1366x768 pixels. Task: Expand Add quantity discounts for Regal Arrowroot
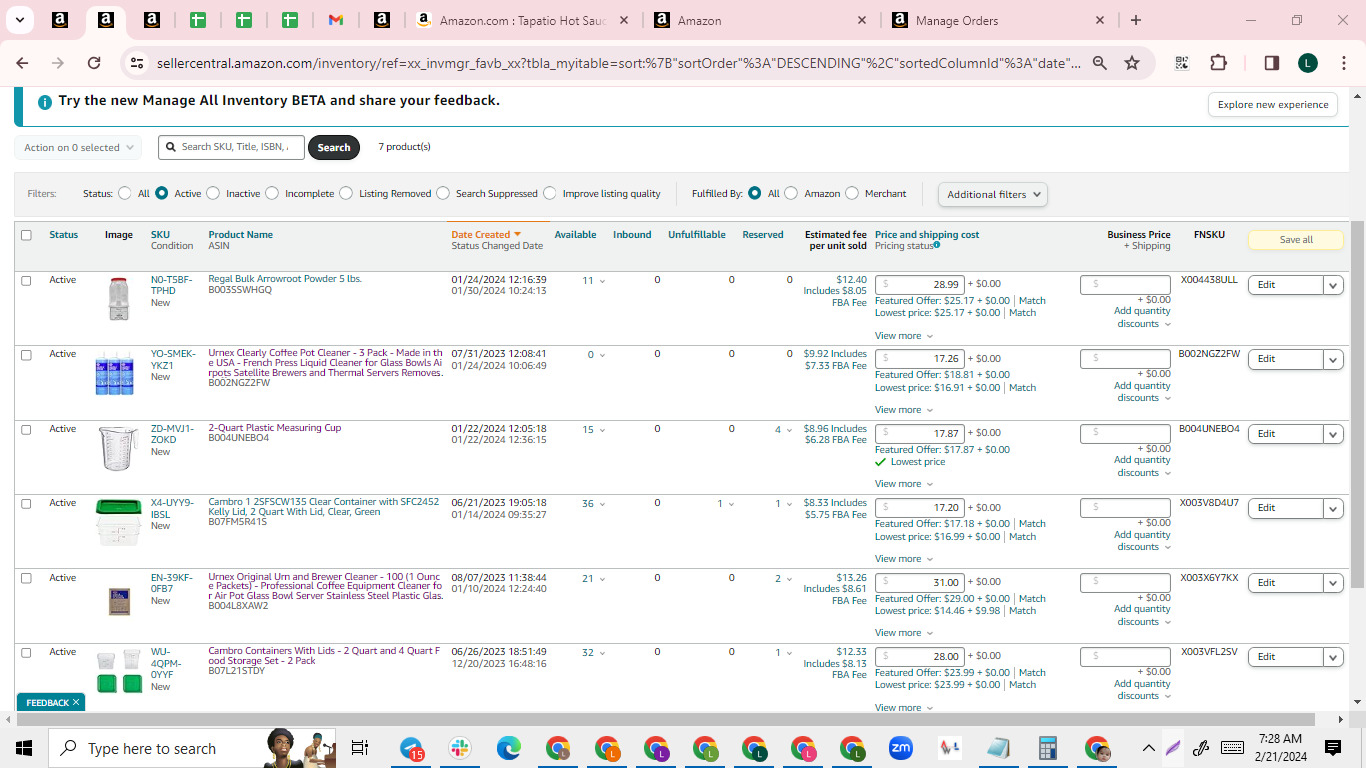[1142, 317]
